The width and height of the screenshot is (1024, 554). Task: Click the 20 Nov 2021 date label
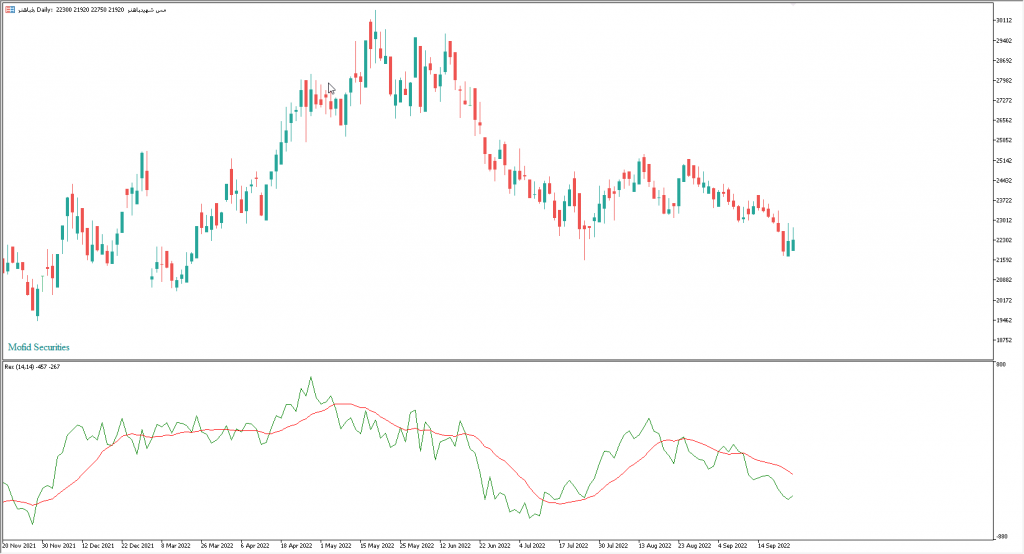[21, 547]
